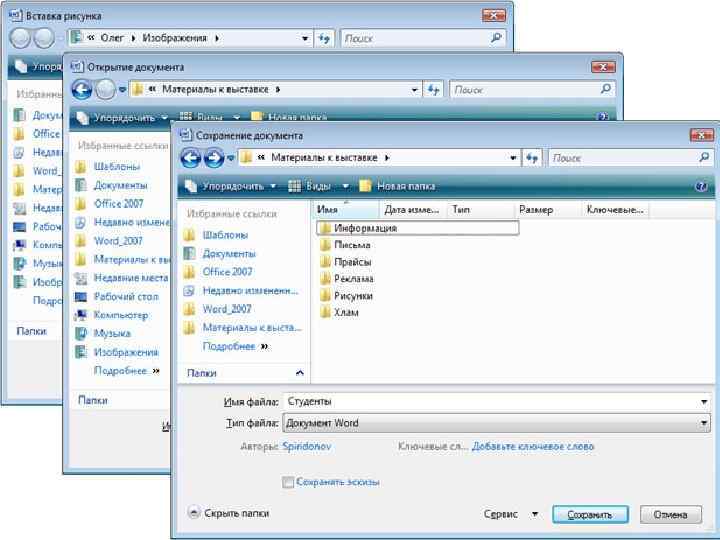The width and height of the screenshot is (720, 540).
Task: Click help icon in Save document toolbar
Action: tap(701, 186)
